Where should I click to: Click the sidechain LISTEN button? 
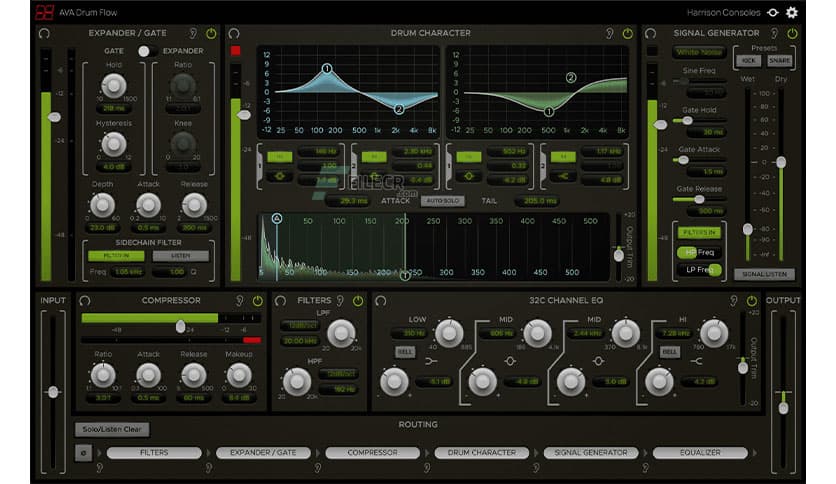tap(181, 256)
